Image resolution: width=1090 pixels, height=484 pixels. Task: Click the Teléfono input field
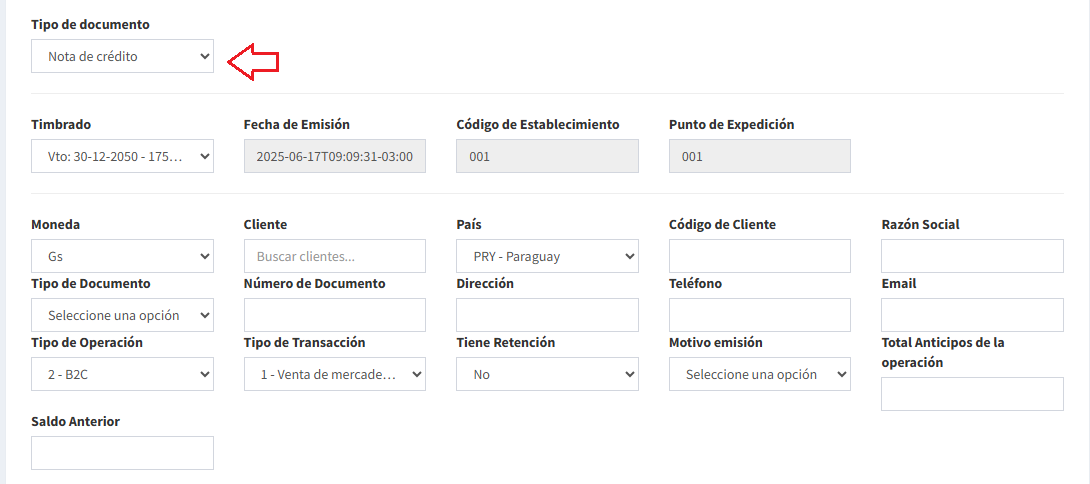pos(760,315)
